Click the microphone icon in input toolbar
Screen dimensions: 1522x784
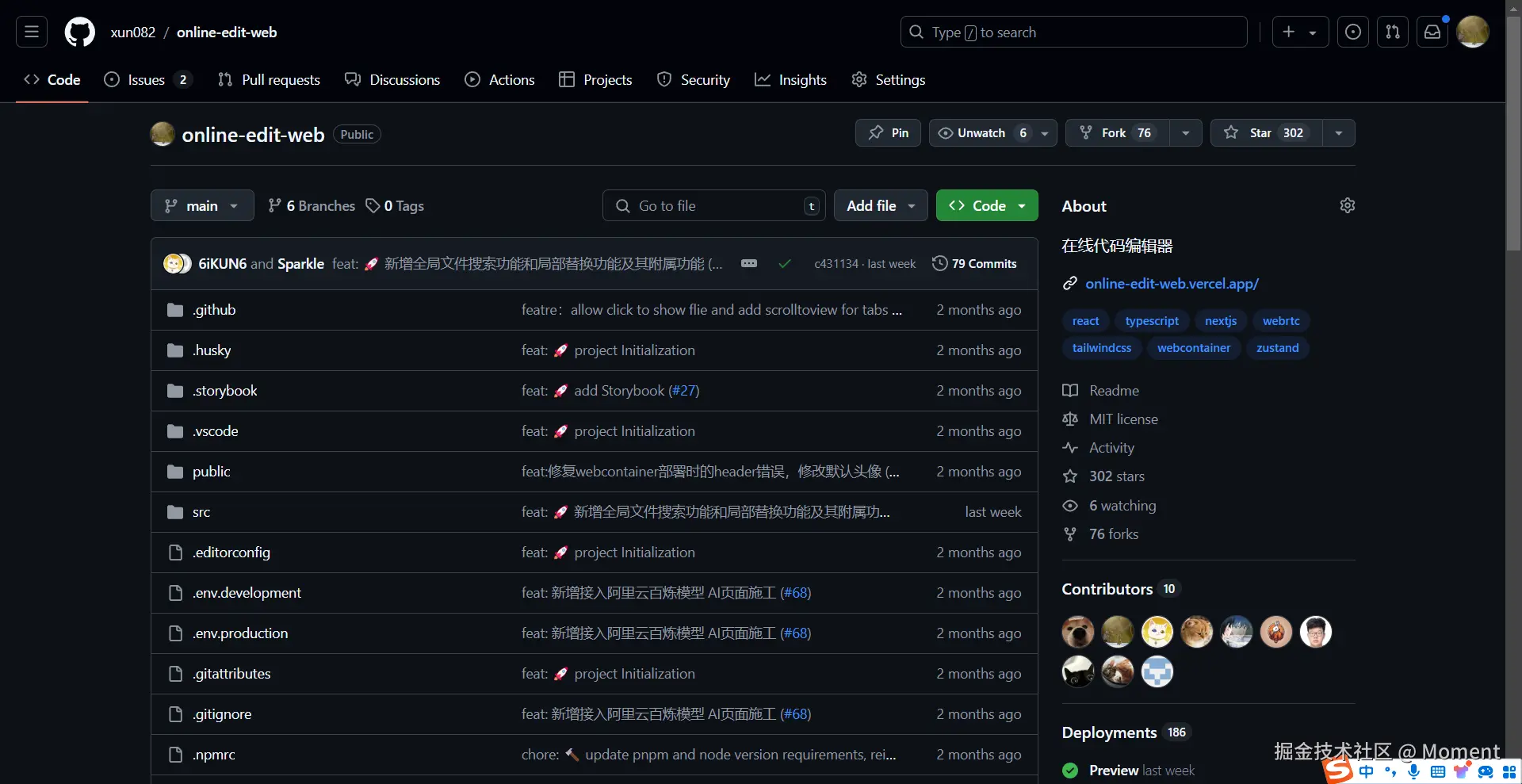(1414, 771)
